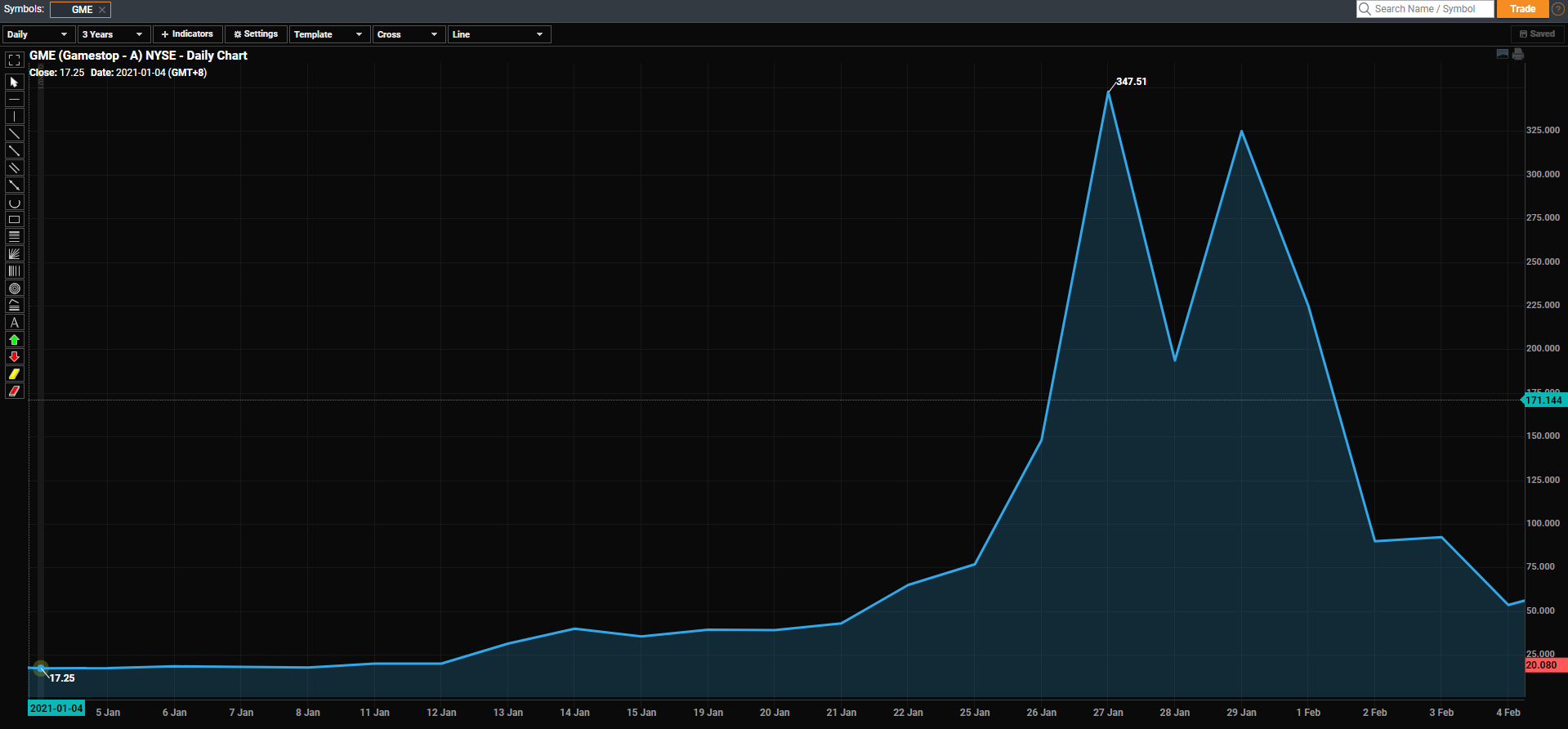The width and height of the screenshot is (1568, 729).
Task: Select the concentric circles Fibonacci tool
Action: pyautogui.click(x=14, y=288)
